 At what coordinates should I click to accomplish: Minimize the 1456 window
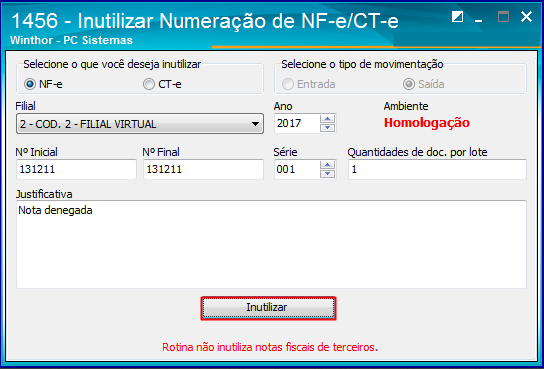point(479,17)
